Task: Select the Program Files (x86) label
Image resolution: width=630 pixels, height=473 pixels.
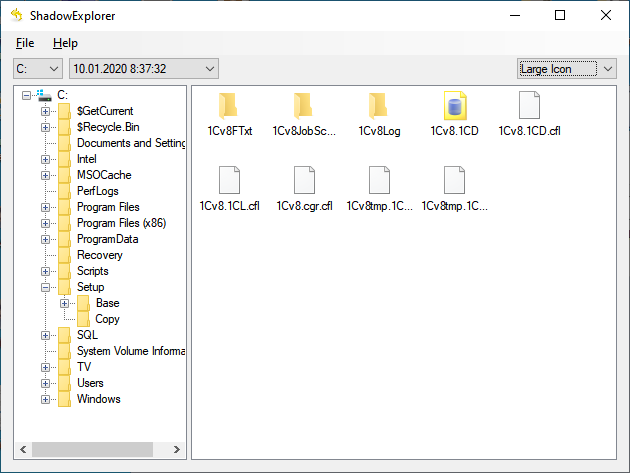Action: tap(121, 223)
